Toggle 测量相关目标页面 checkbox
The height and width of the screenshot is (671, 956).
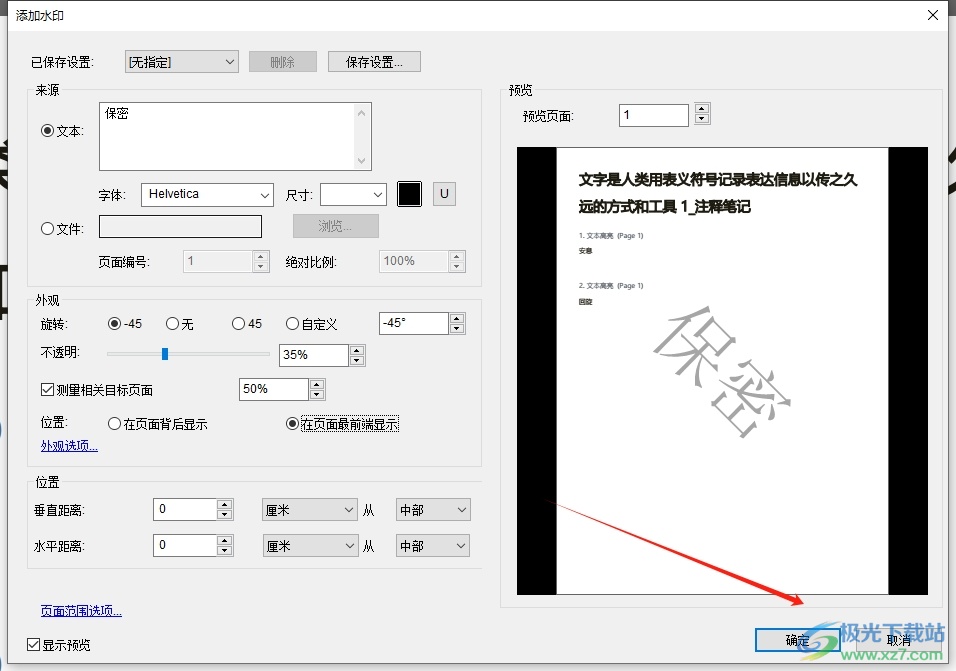[47, 389]
